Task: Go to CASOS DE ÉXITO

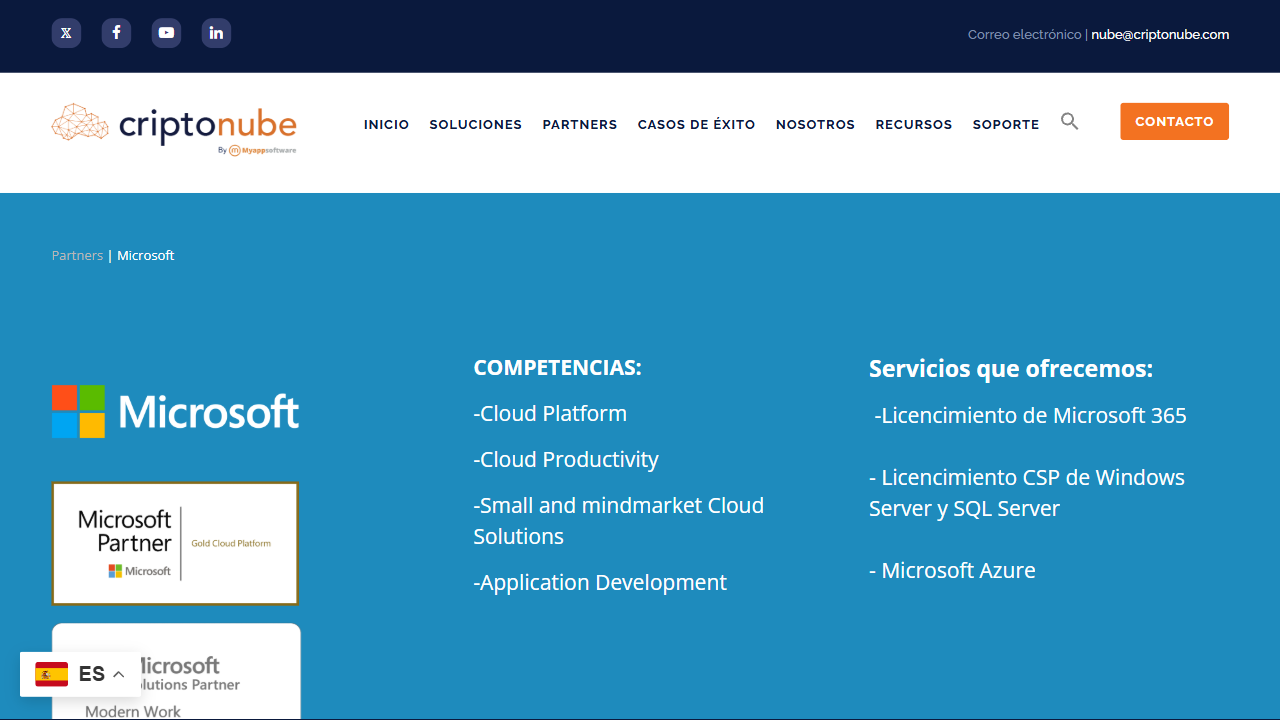Action: point(696,125)
